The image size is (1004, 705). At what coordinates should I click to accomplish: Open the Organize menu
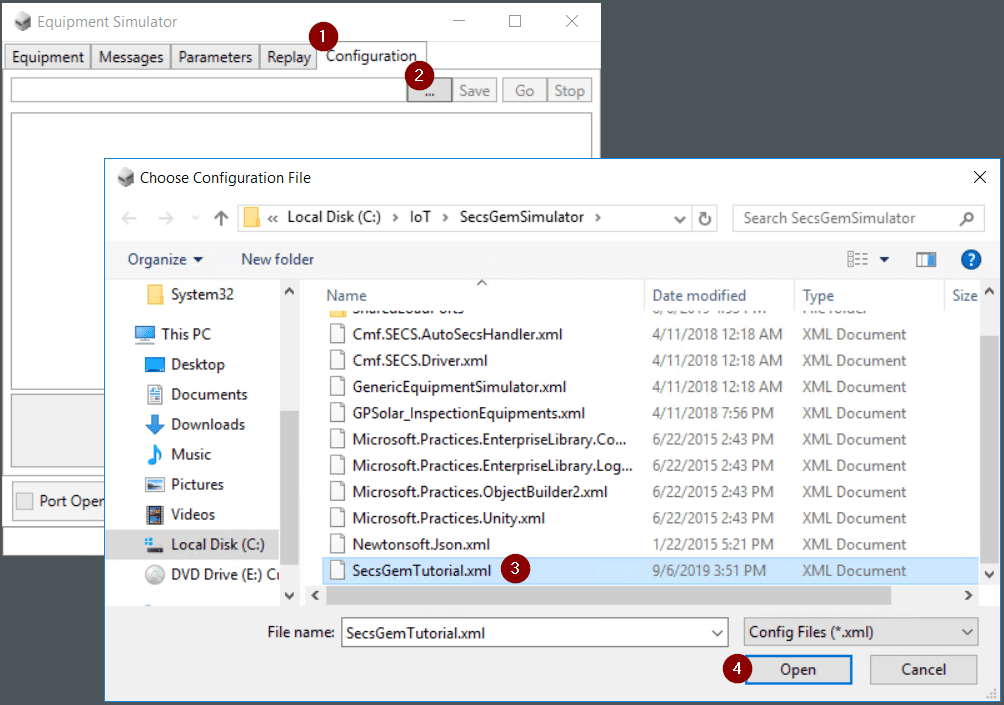tap(165, 259)
